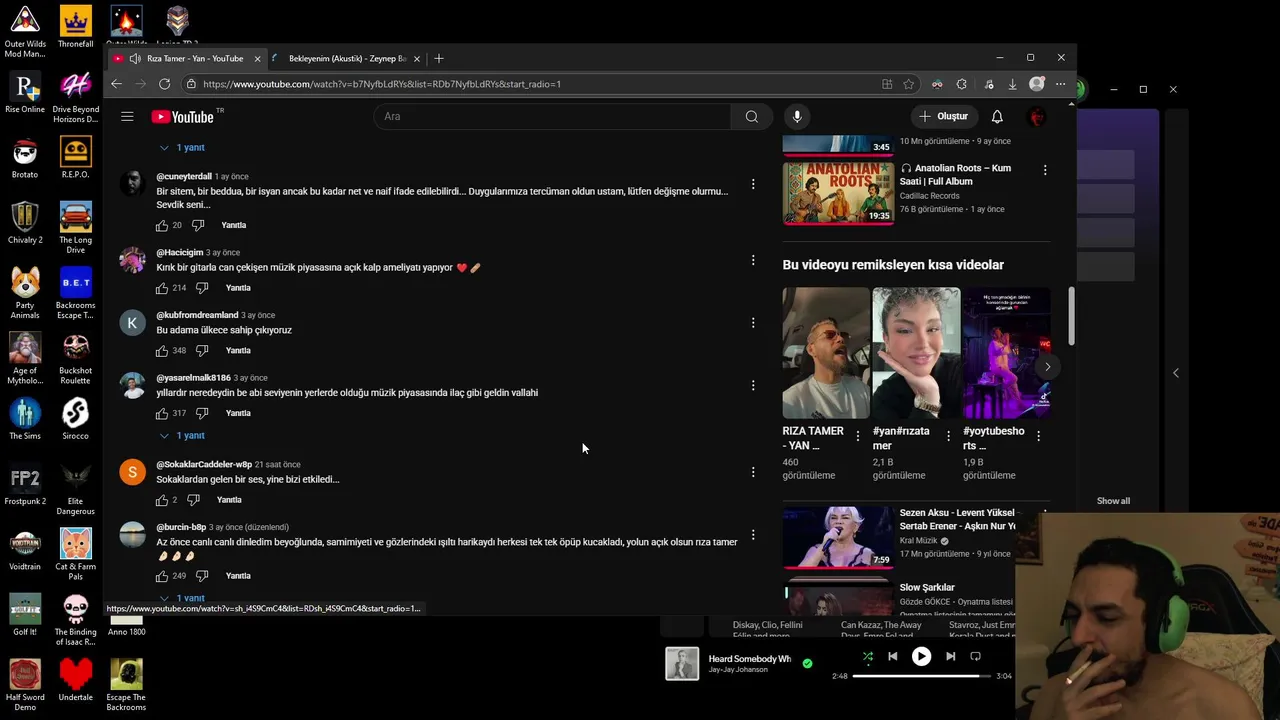Viewport: 1280px width, 720px height.
Task: Reply to @cuneyterdall with Yanıtla
Action: pos(233,226)
